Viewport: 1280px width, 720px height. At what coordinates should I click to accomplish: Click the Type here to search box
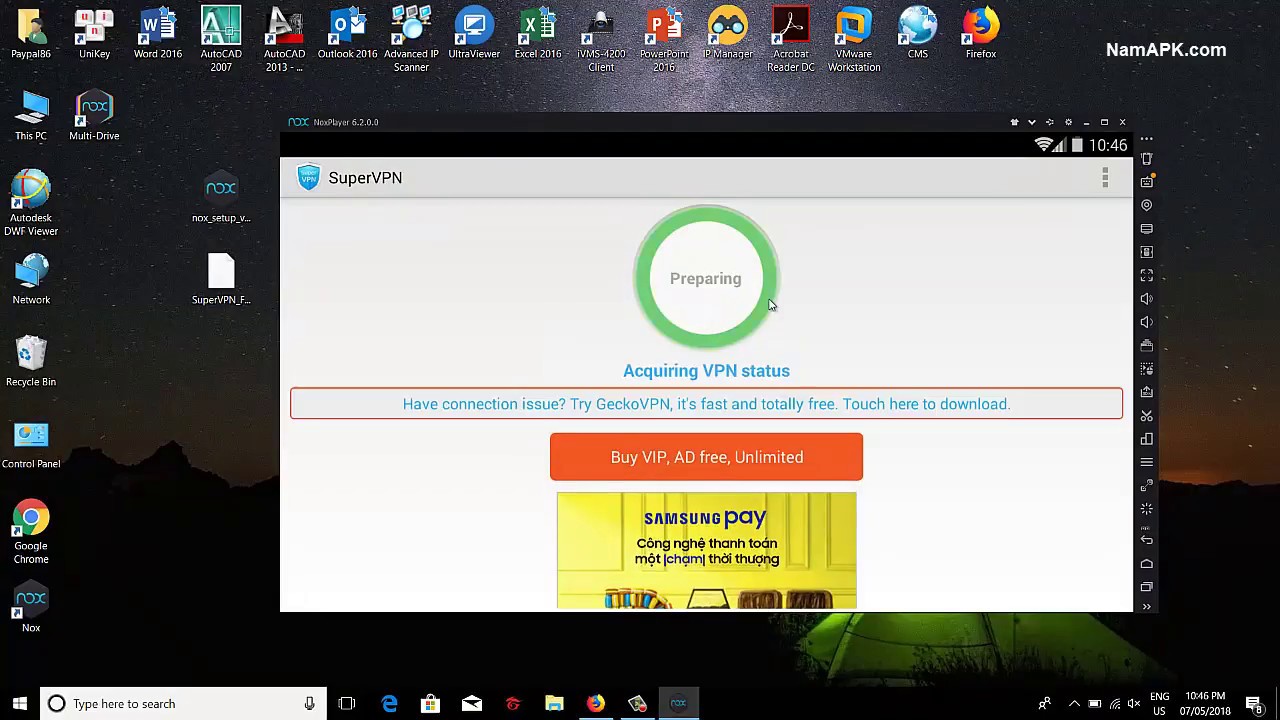pos(183,704)
